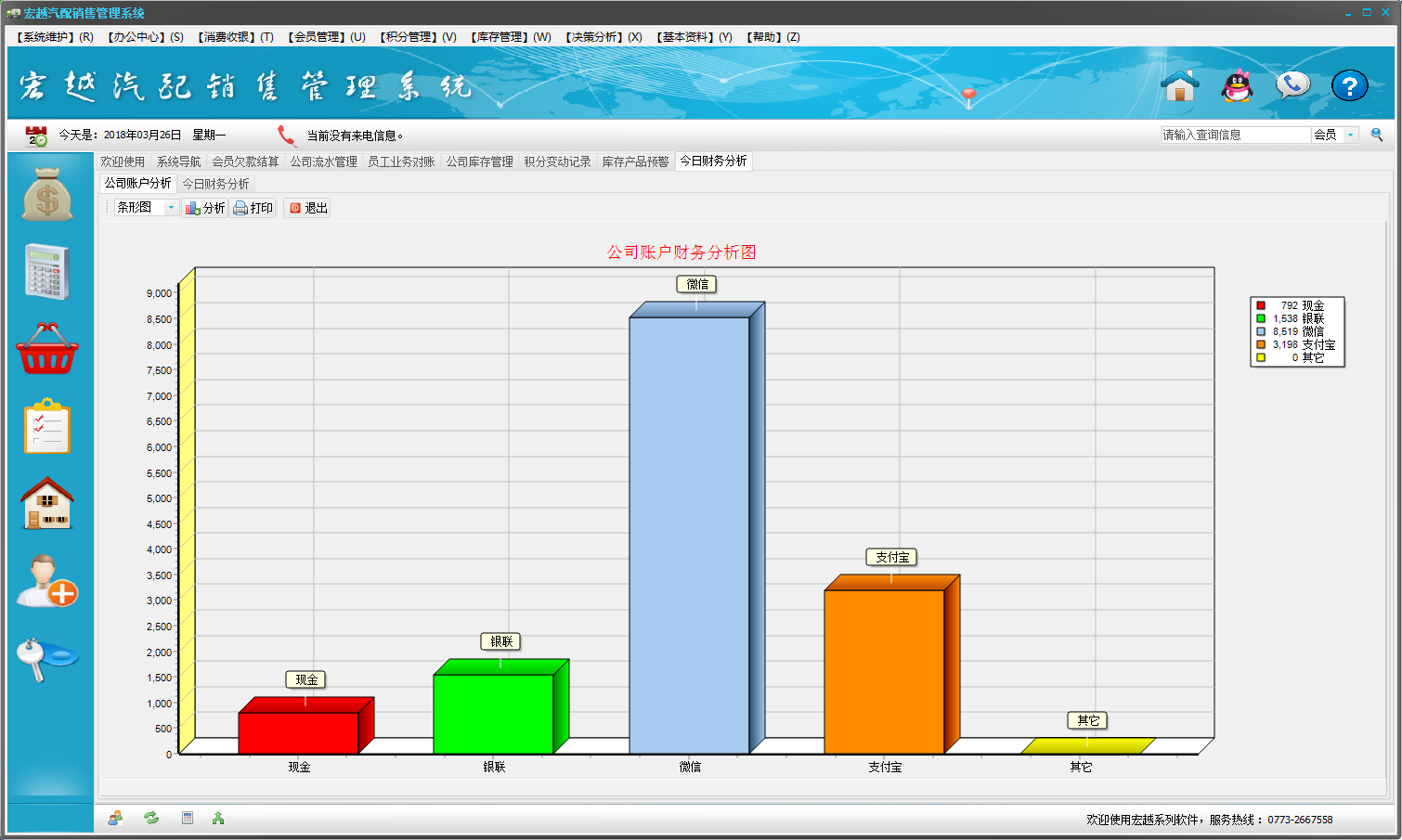Screen dimensions: 1402x840
Task: Click the blue 微信 legend color swatch
Action: point(1261,331)
